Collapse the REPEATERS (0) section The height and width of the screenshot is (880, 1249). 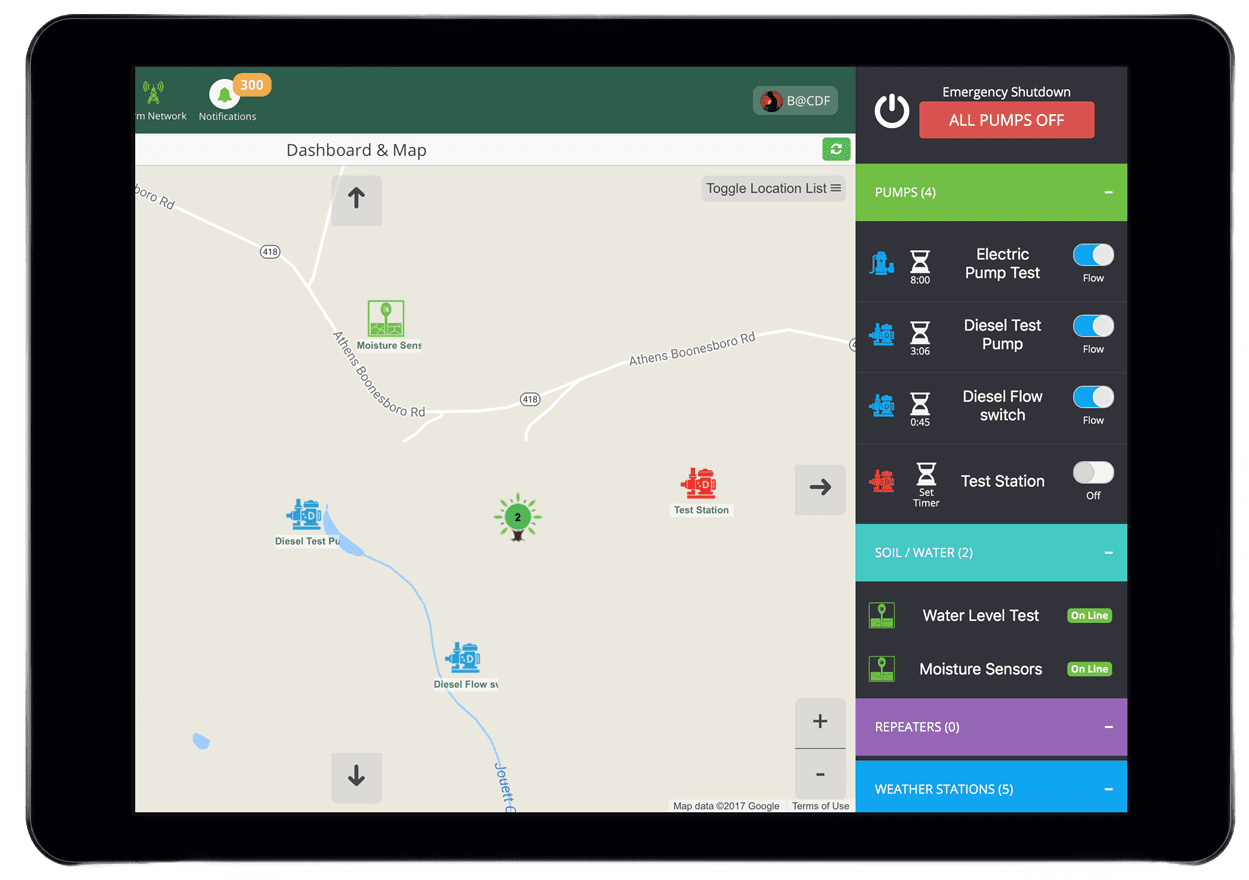[x=1108, y=727]
